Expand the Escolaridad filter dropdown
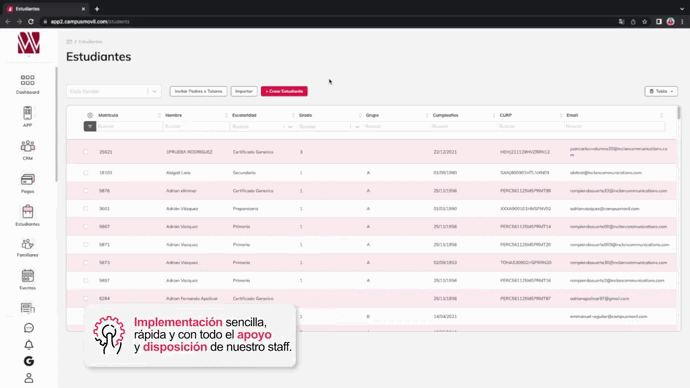The width and height of the screenshot is (690, 388). 290,127
